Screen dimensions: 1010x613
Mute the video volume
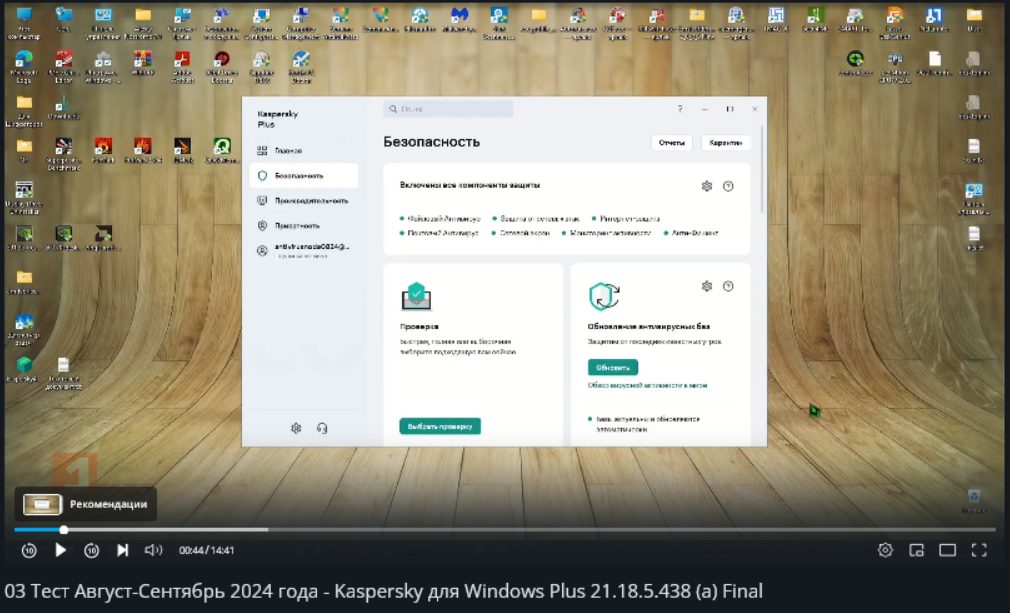(153, 550)
